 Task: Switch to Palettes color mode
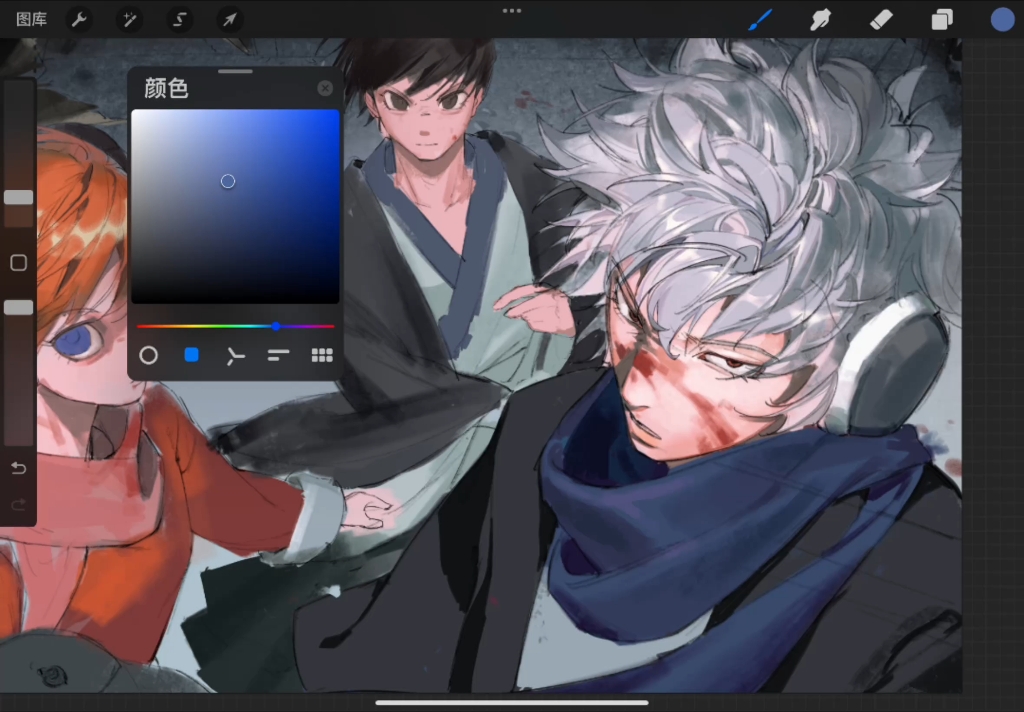coord(322,355)
